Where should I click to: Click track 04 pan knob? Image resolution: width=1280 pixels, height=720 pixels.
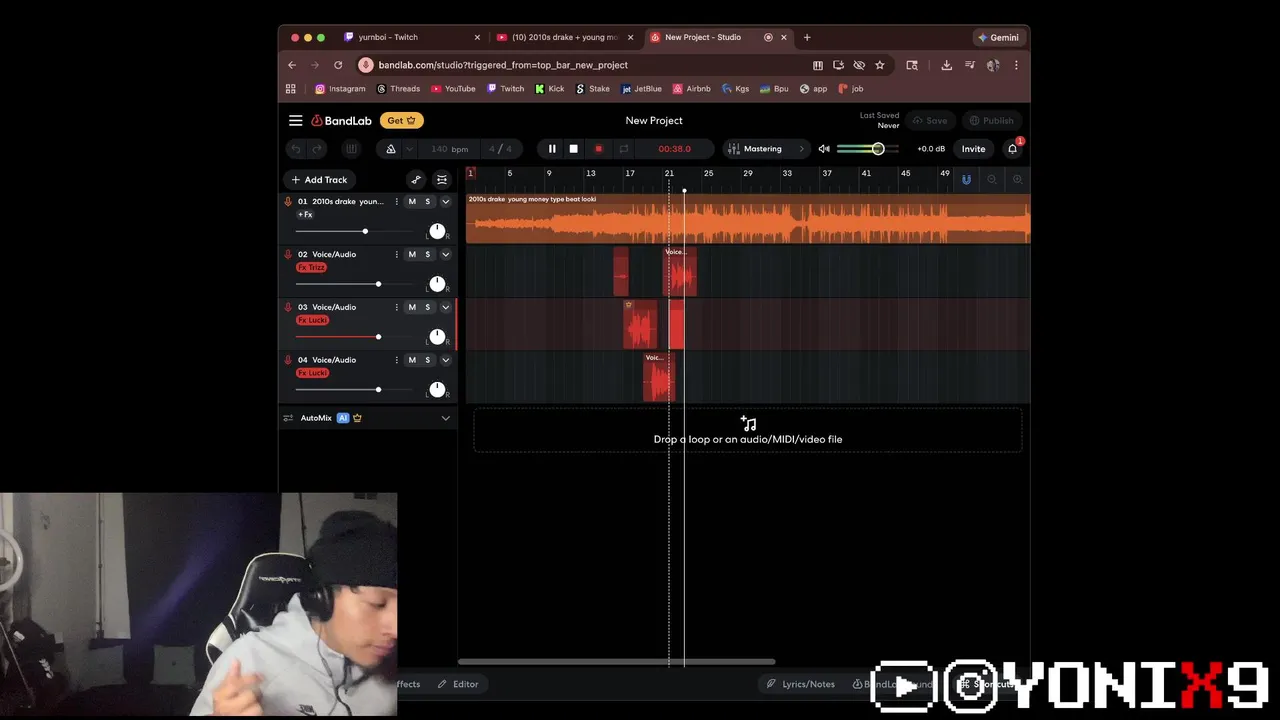pyautogui.click(x=437, y=390)
